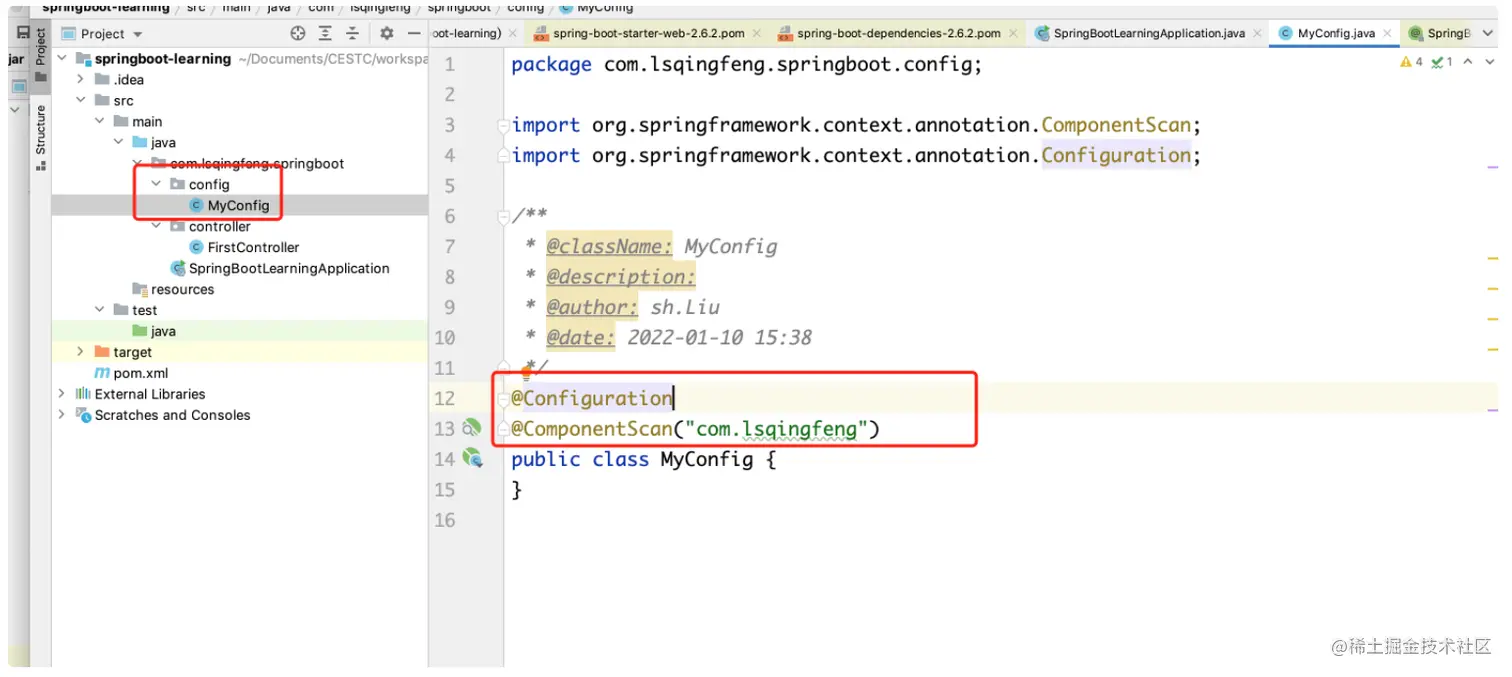The image size is (1512, 677).
Task: Expand Scratches and Consoles node
Action: [62, 415]
